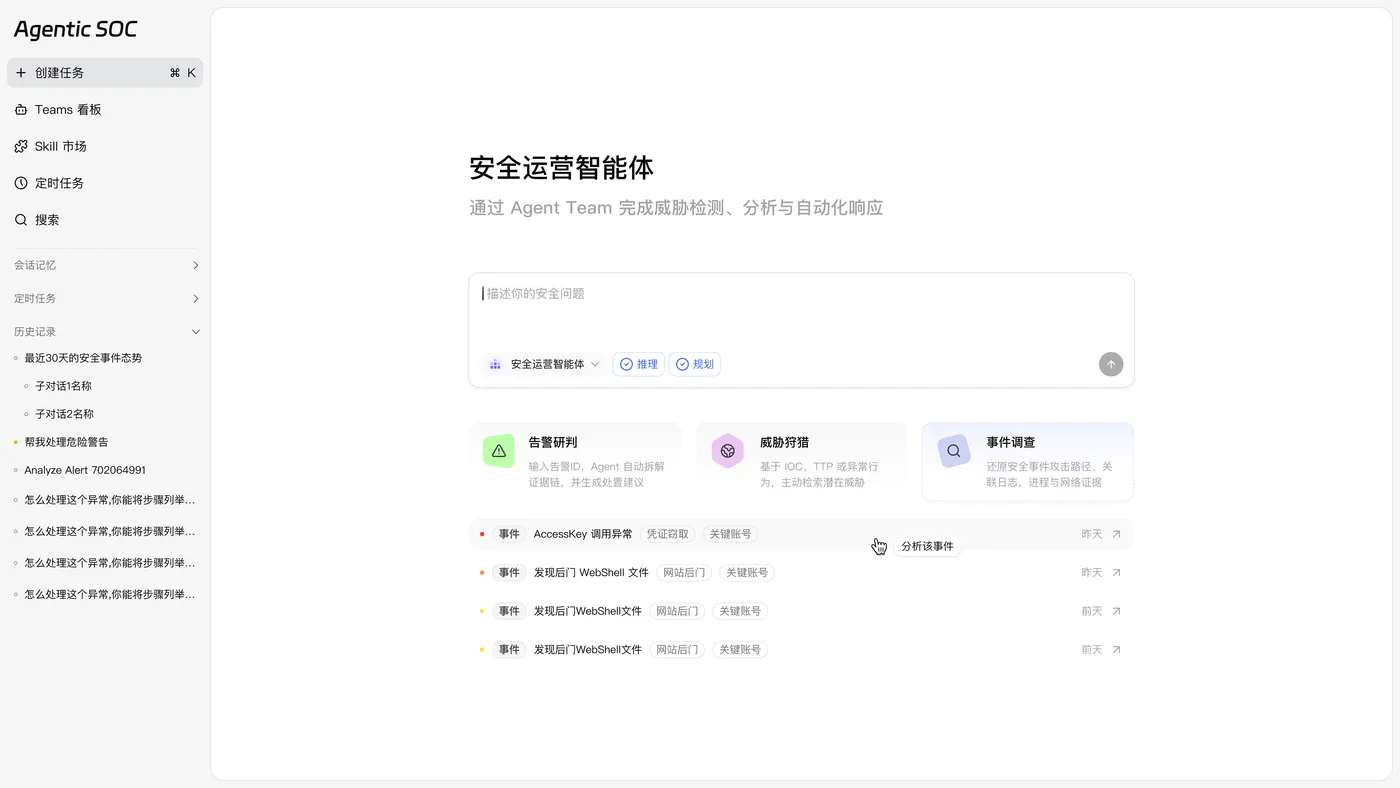Click the 告警研判 green warning icon
Viewport: 1400px width, 788px height.
(499, 451)
